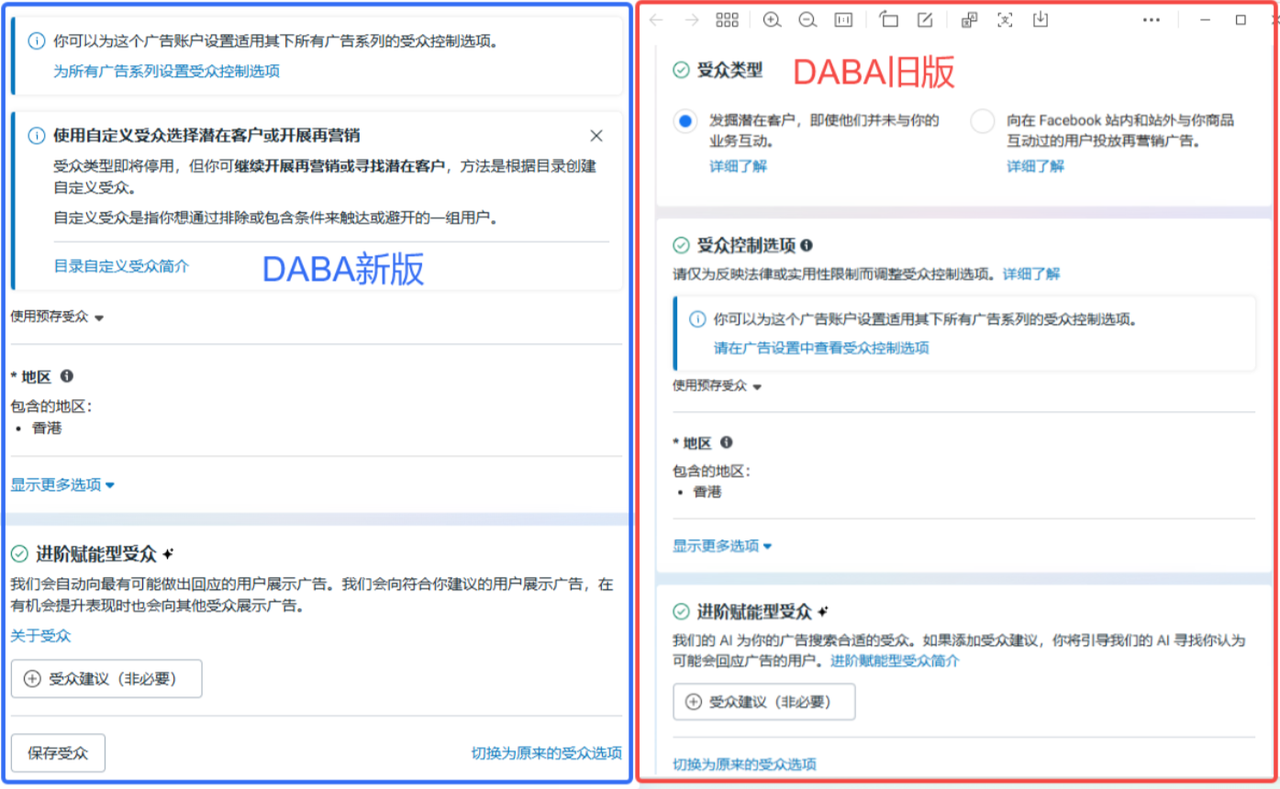The width and height of the screenshot is (1280, 789).
Task: Click info icon beside 使用自定义受众选择潜在客户或开展再营销
Action: pyautogui.click(x=37, y=135)
